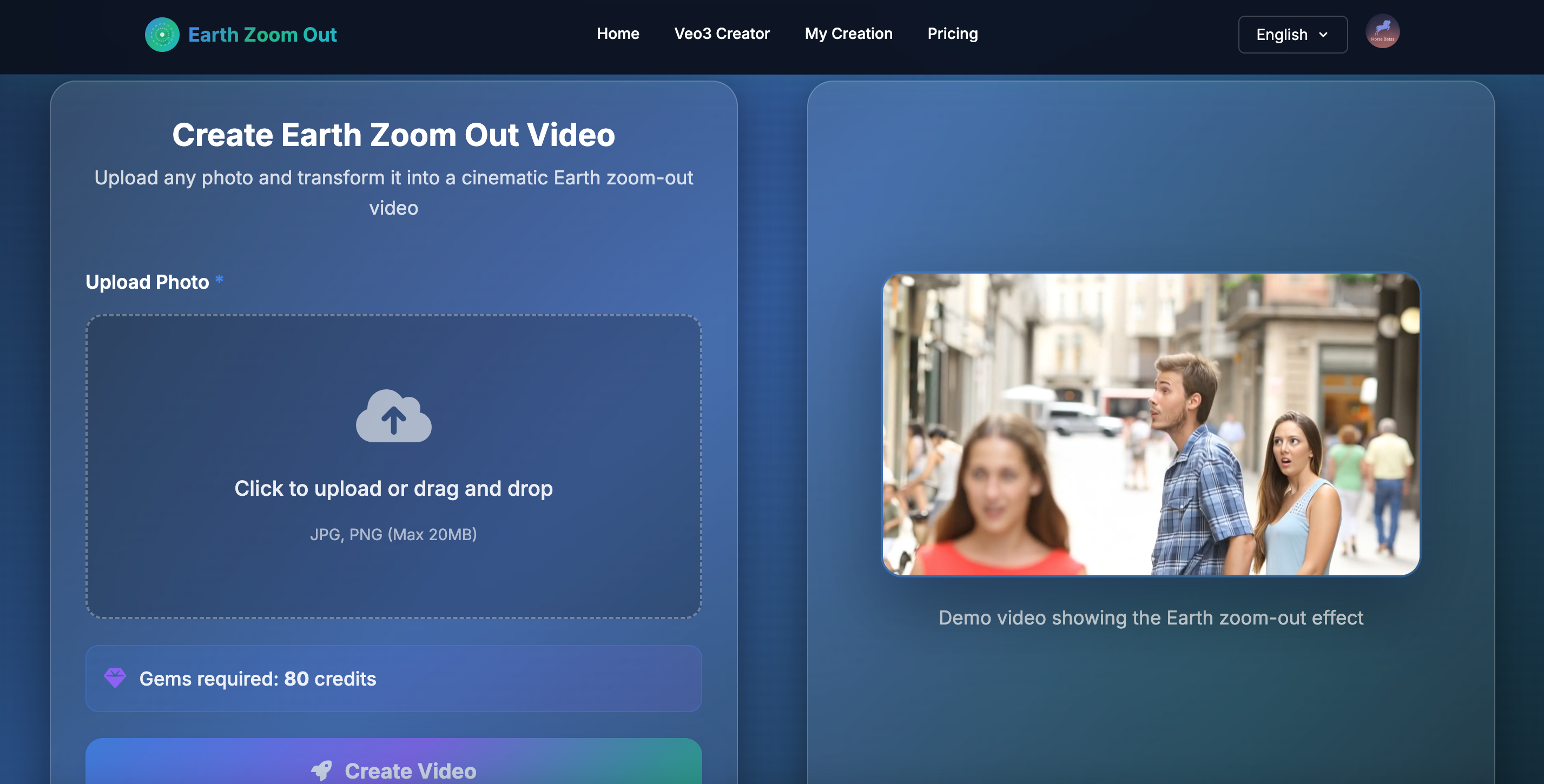Screen dimensions: 1544x784
Task: Go to the Home menu item
Action: pos(618,34)
